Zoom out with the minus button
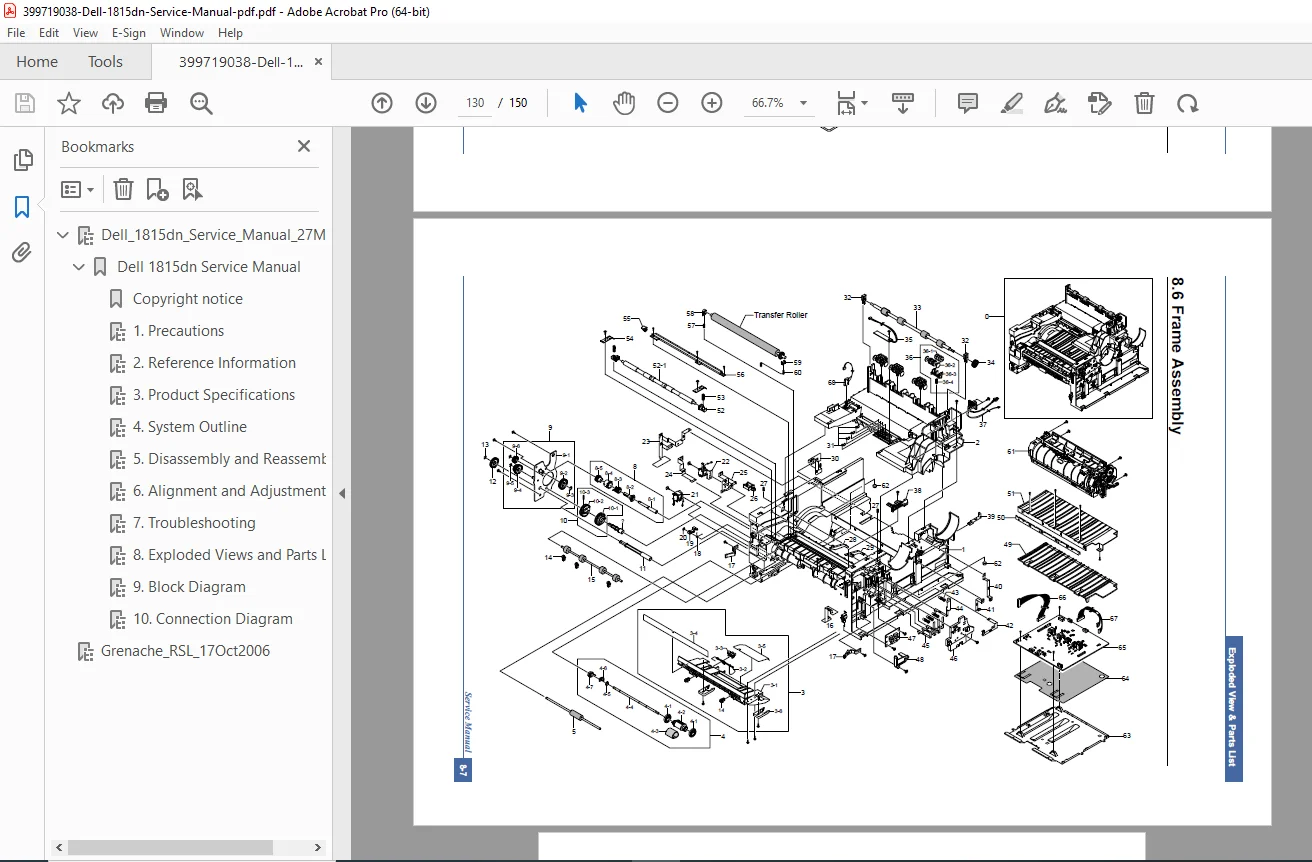The width and height of the screenshot is (1312, 862). point(668,103)
